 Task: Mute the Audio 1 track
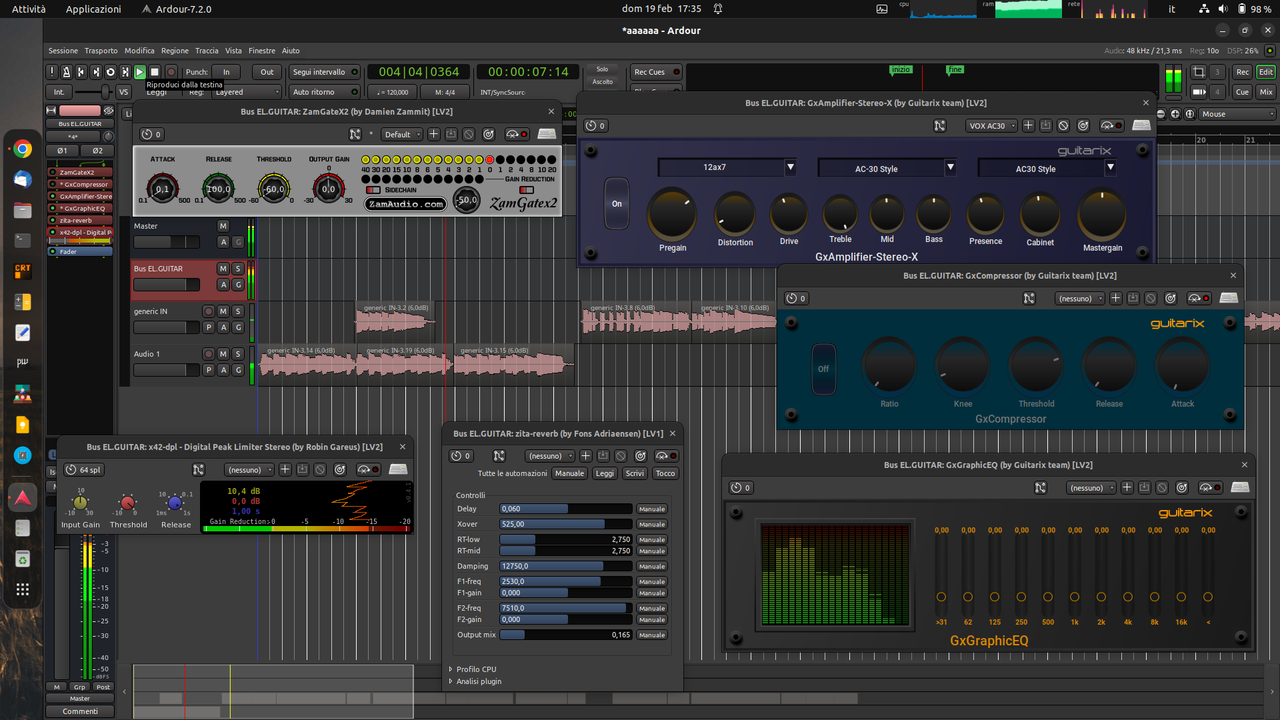coord(224,354)
